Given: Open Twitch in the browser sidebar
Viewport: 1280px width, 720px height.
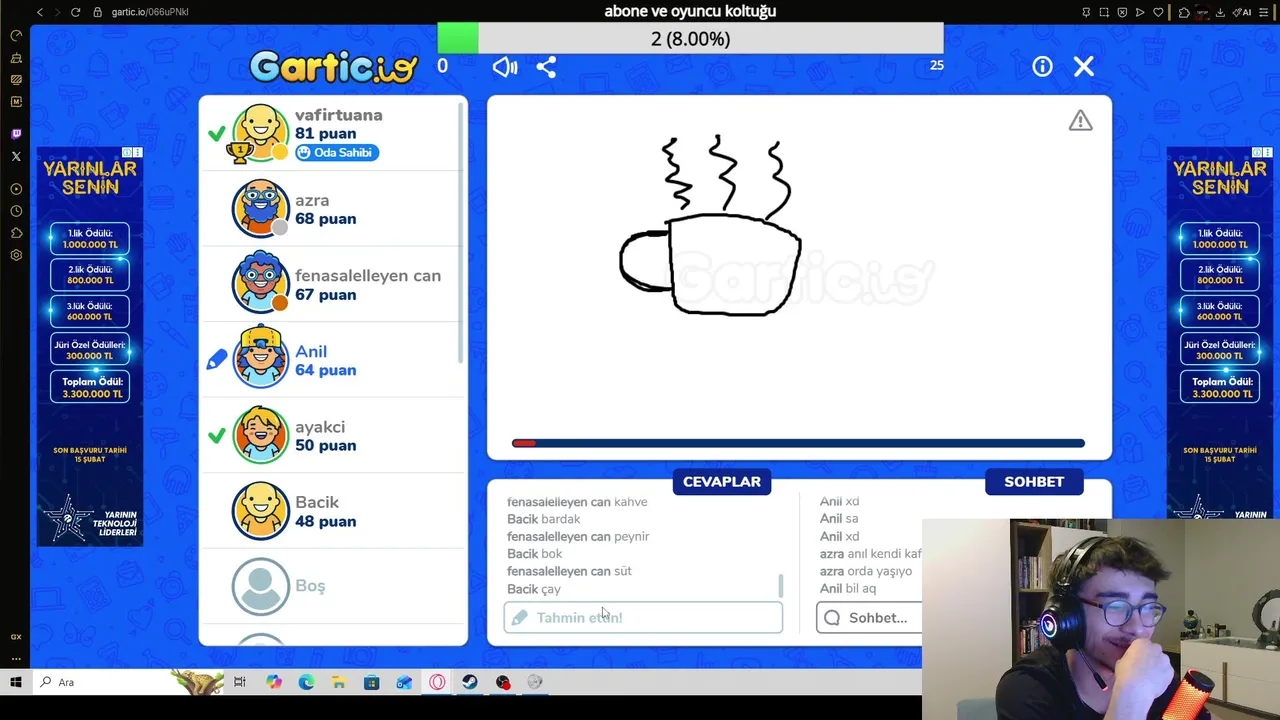Looking at the screenshot, I should point(16,134).
